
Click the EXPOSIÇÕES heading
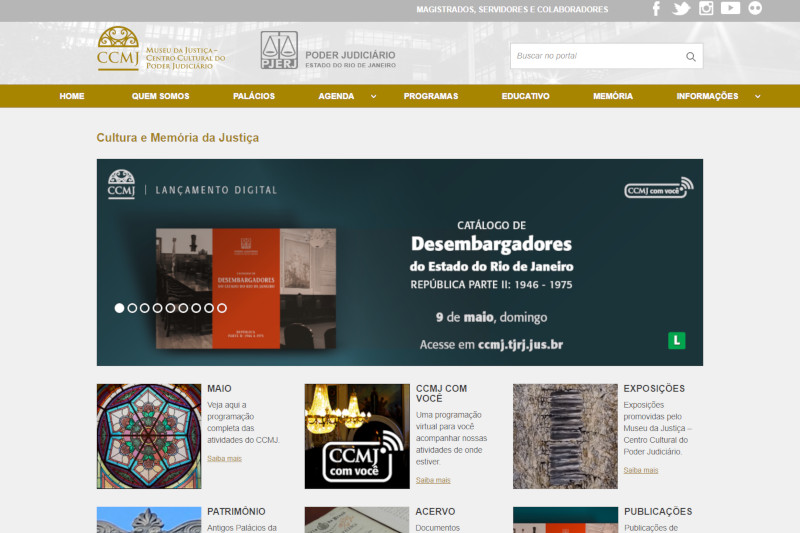(654, 389)
